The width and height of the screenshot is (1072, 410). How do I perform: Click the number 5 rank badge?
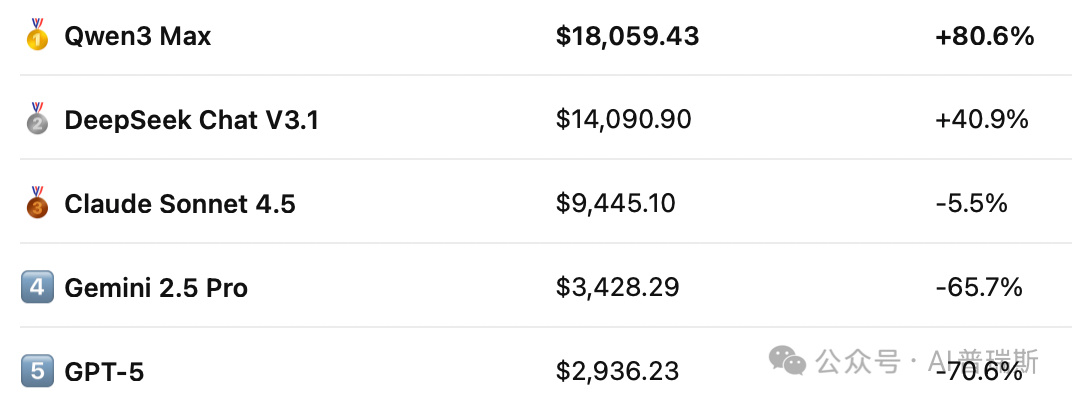[38, 371]
